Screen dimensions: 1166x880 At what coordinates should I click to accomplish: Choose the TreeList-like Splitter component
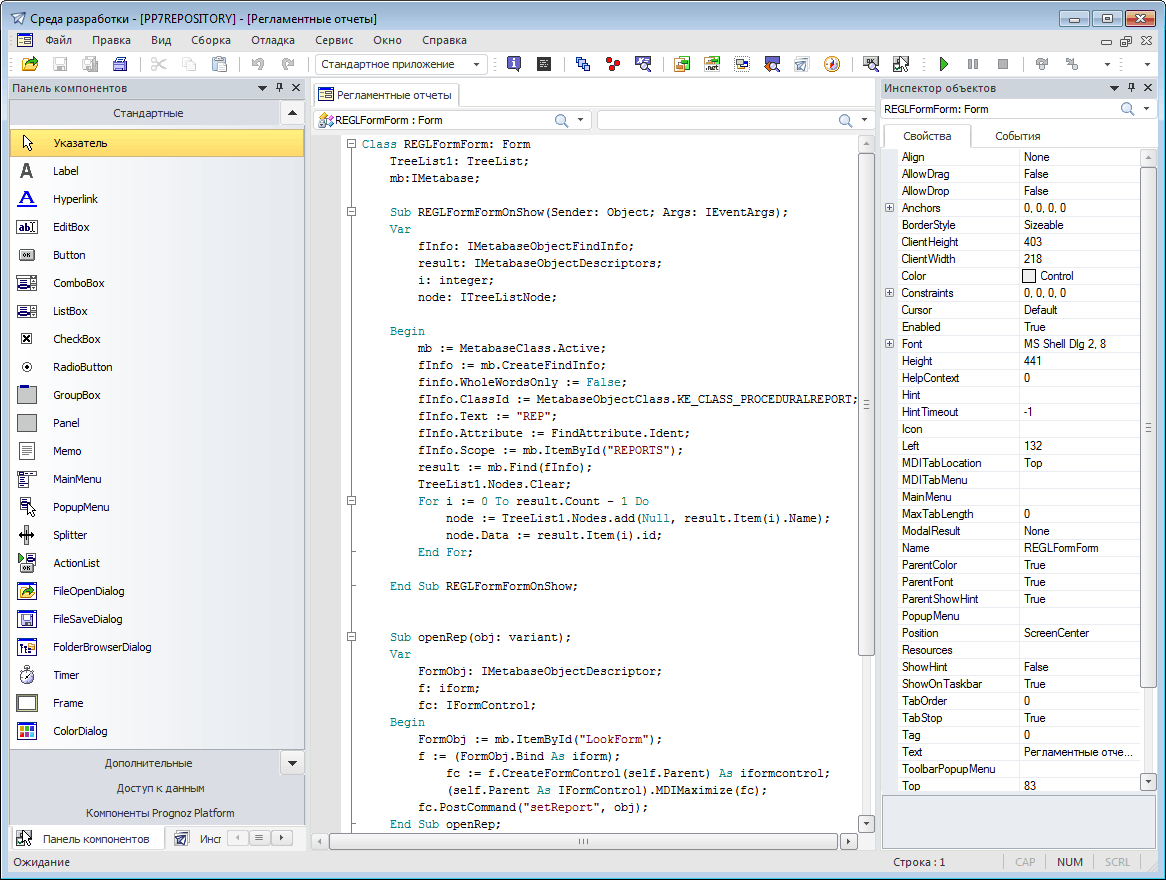point(69,535)
